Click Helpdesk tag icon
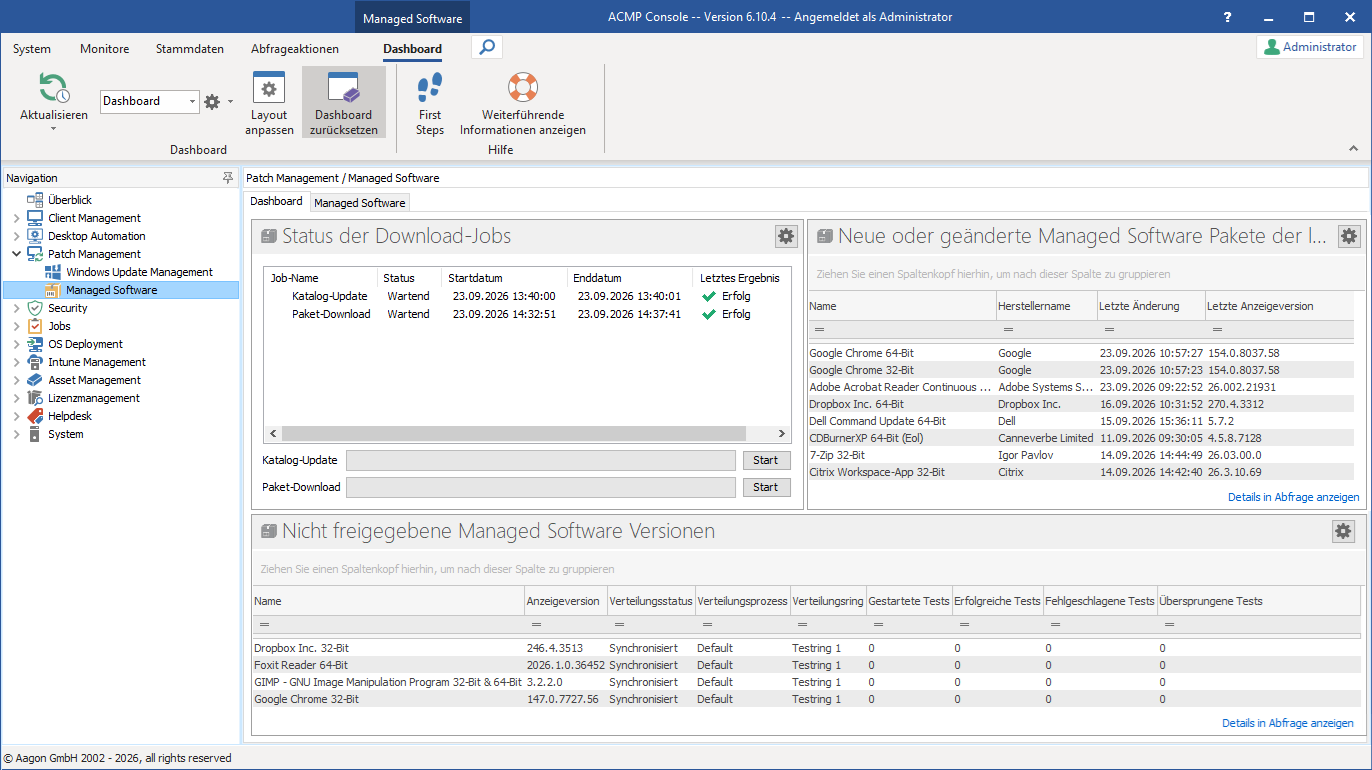 (35, 416)
